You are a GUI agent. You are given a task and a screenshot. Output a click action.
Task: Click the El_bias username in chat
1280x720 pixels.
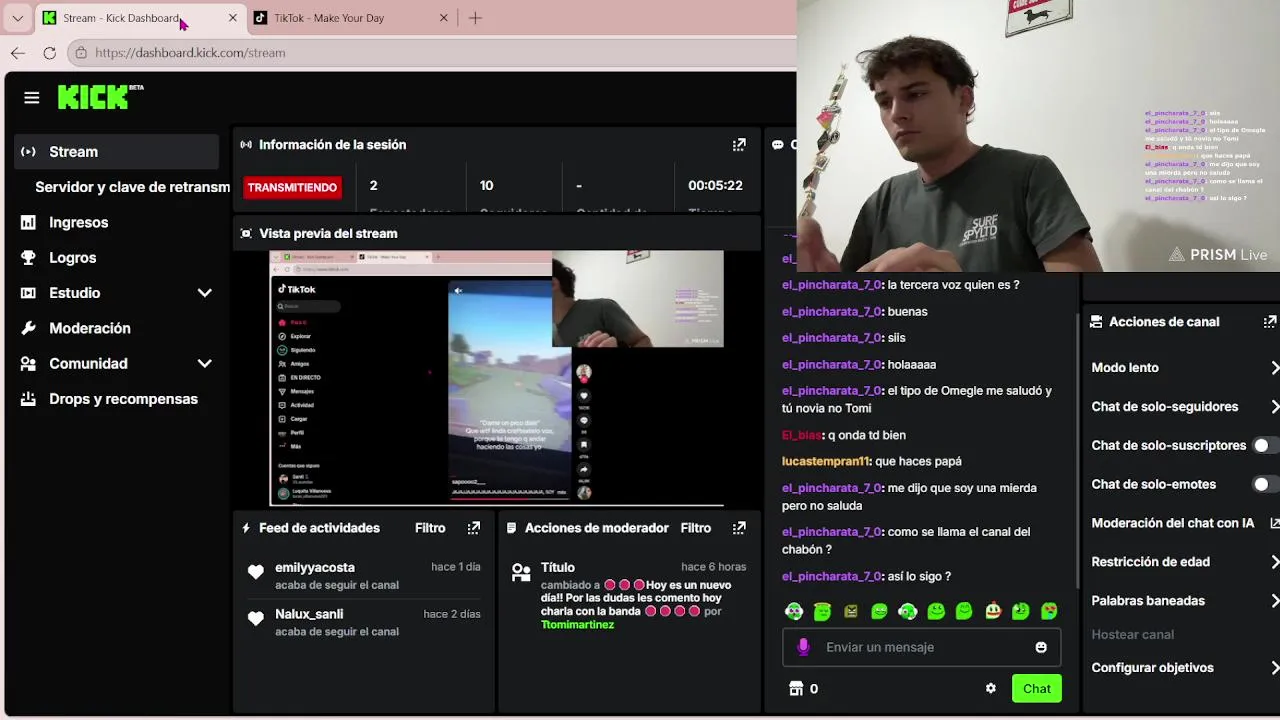coord(801,435)
